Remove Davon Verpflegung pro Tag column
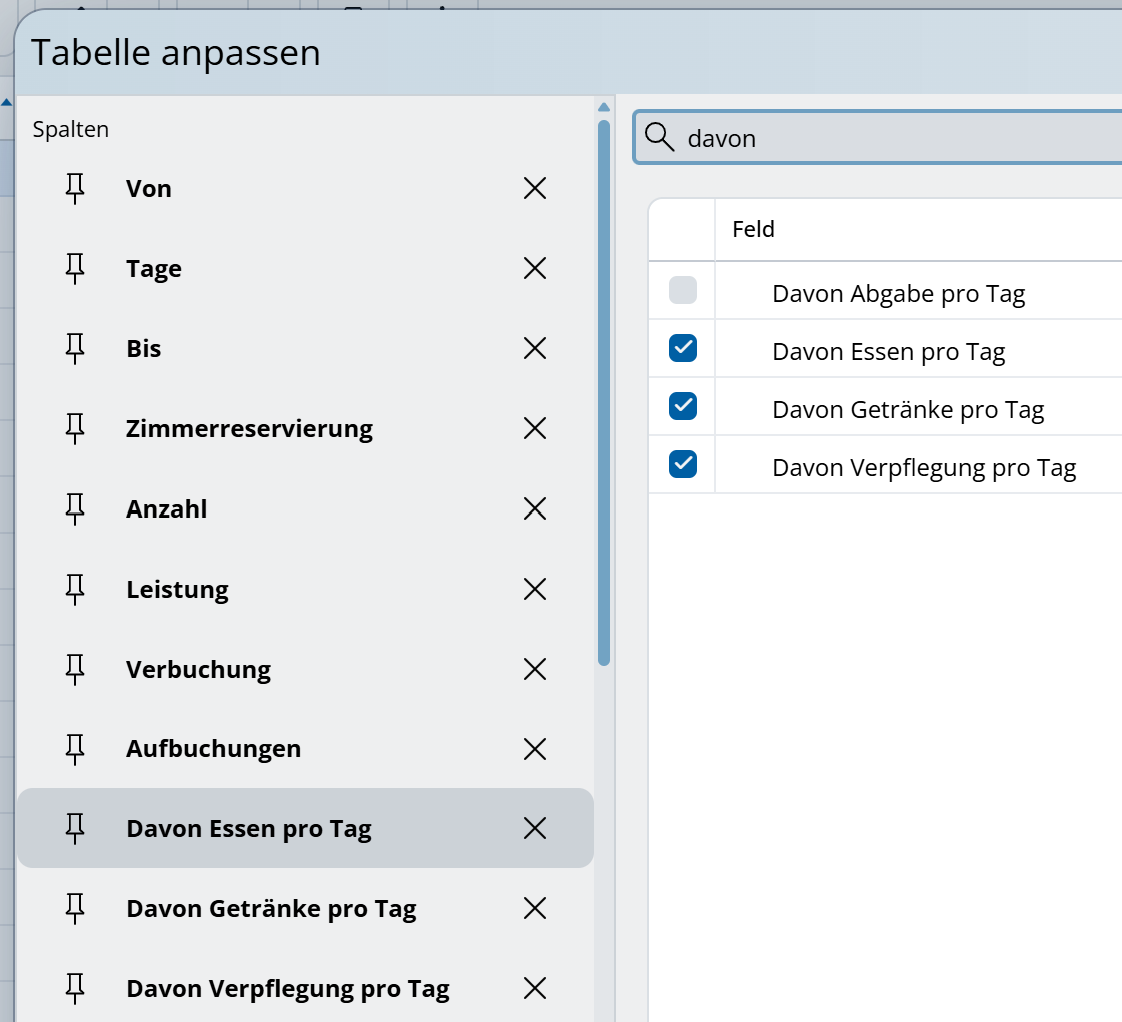The height and width of the screenshot is (1022, 1122). pyautogui.click(x=535, y=988)
